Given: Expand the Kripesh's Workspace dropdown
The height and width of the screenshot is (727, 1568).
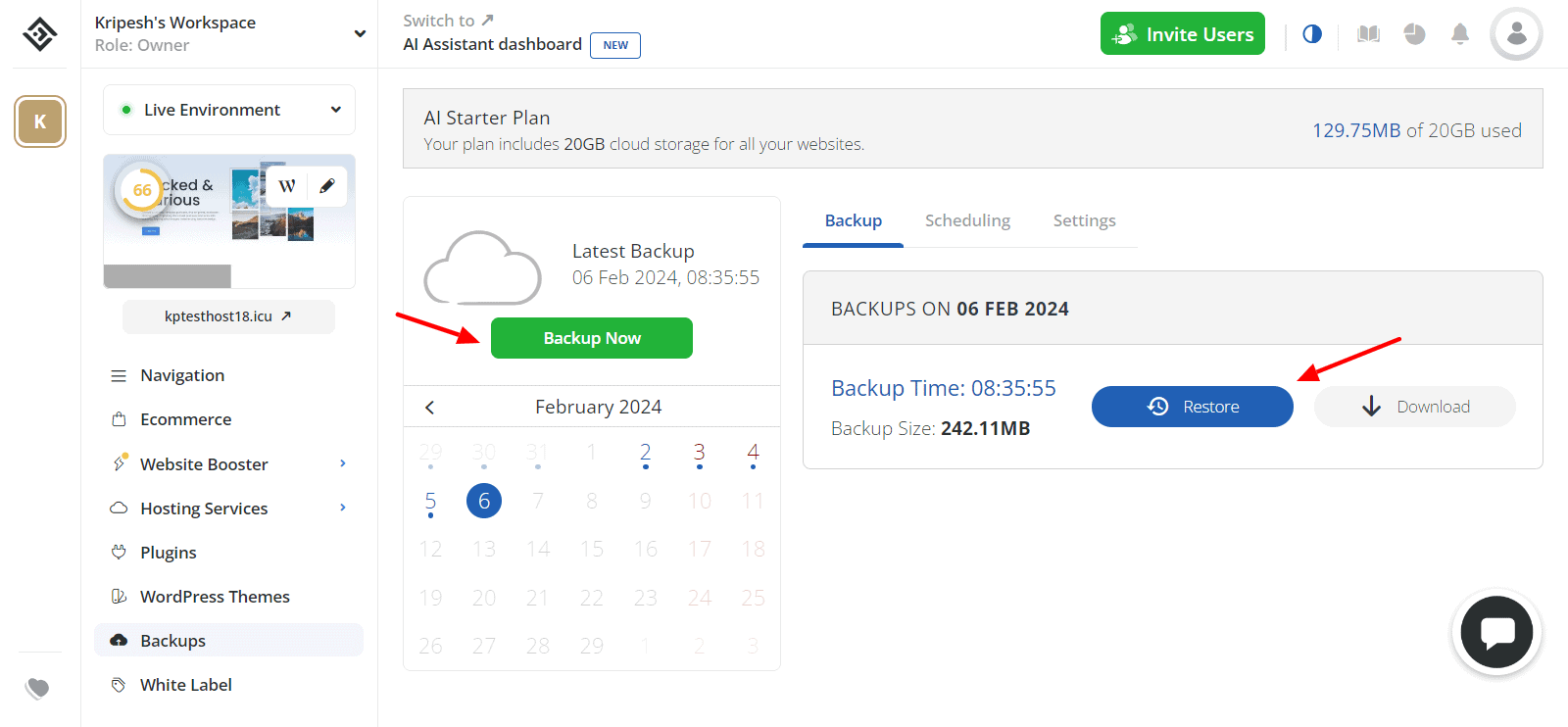Looking at the screenshot, I should click(x=360, y=34).
